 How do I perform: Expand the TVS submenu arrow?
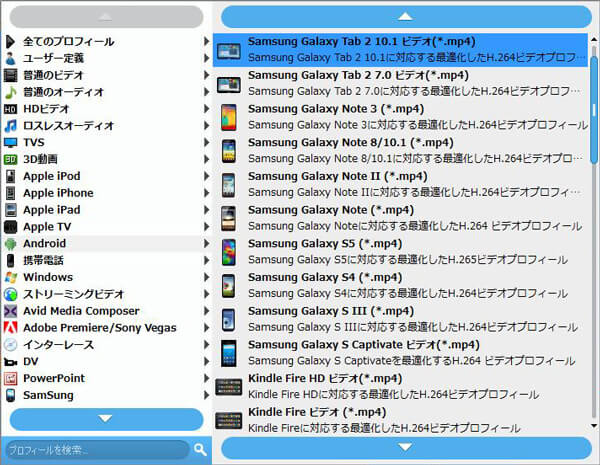click(x=206, y=143)
